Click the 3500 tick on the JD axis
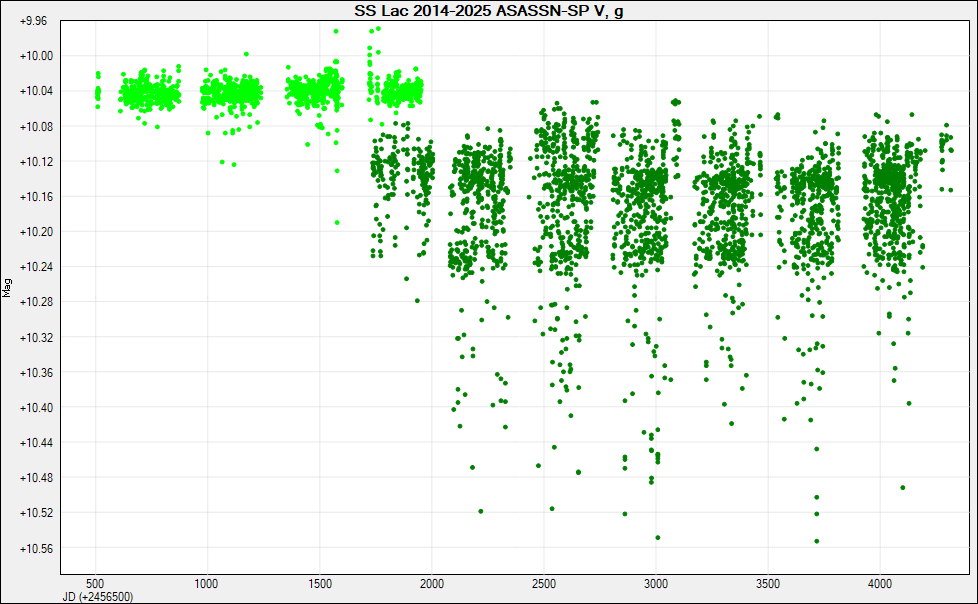The height and width of the screenshot is (604, 978). (768, 583)
